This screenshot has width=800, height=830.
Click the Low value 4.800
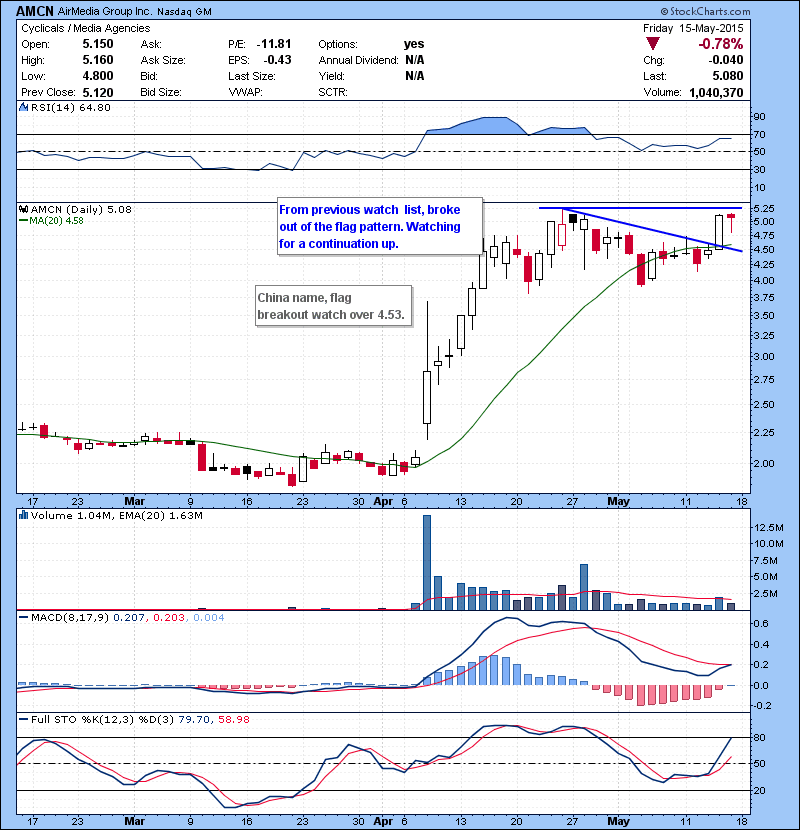(98, 76)
